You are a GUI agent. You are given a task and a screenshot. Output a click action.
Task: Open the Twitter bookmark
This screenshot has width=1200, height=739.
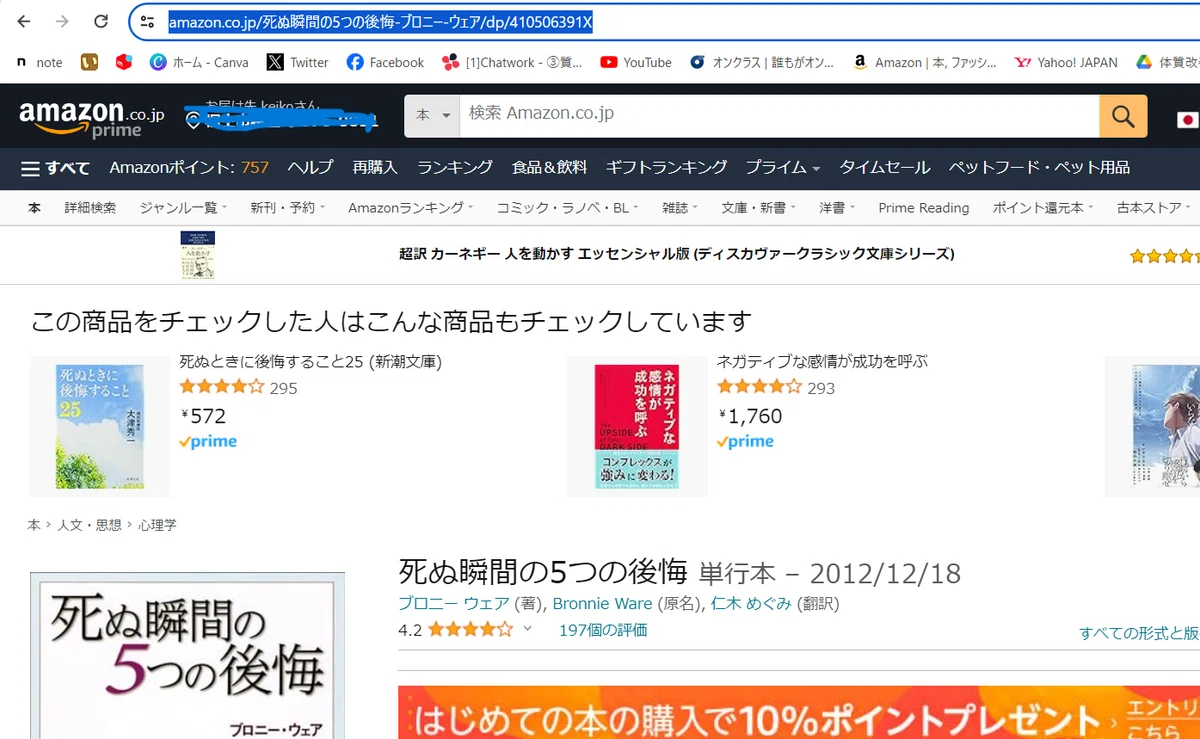[297, 62]
